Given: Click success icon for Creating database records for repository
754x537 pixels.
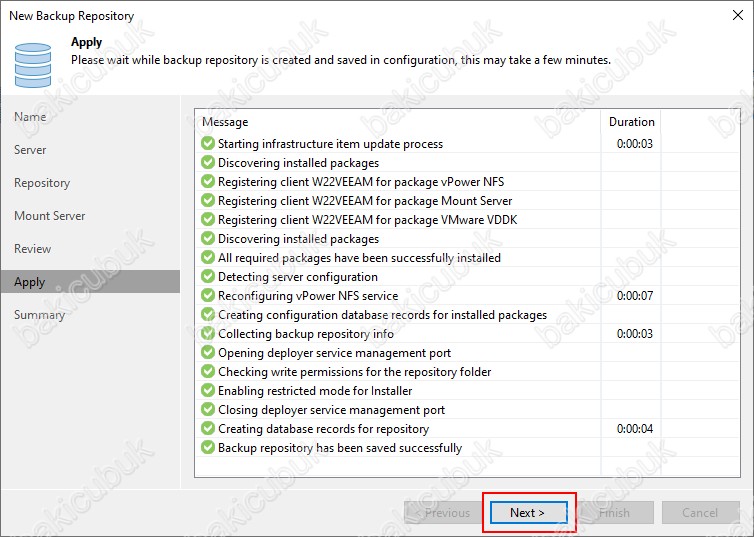Looking at the screenshot, I should pos(208,428).
